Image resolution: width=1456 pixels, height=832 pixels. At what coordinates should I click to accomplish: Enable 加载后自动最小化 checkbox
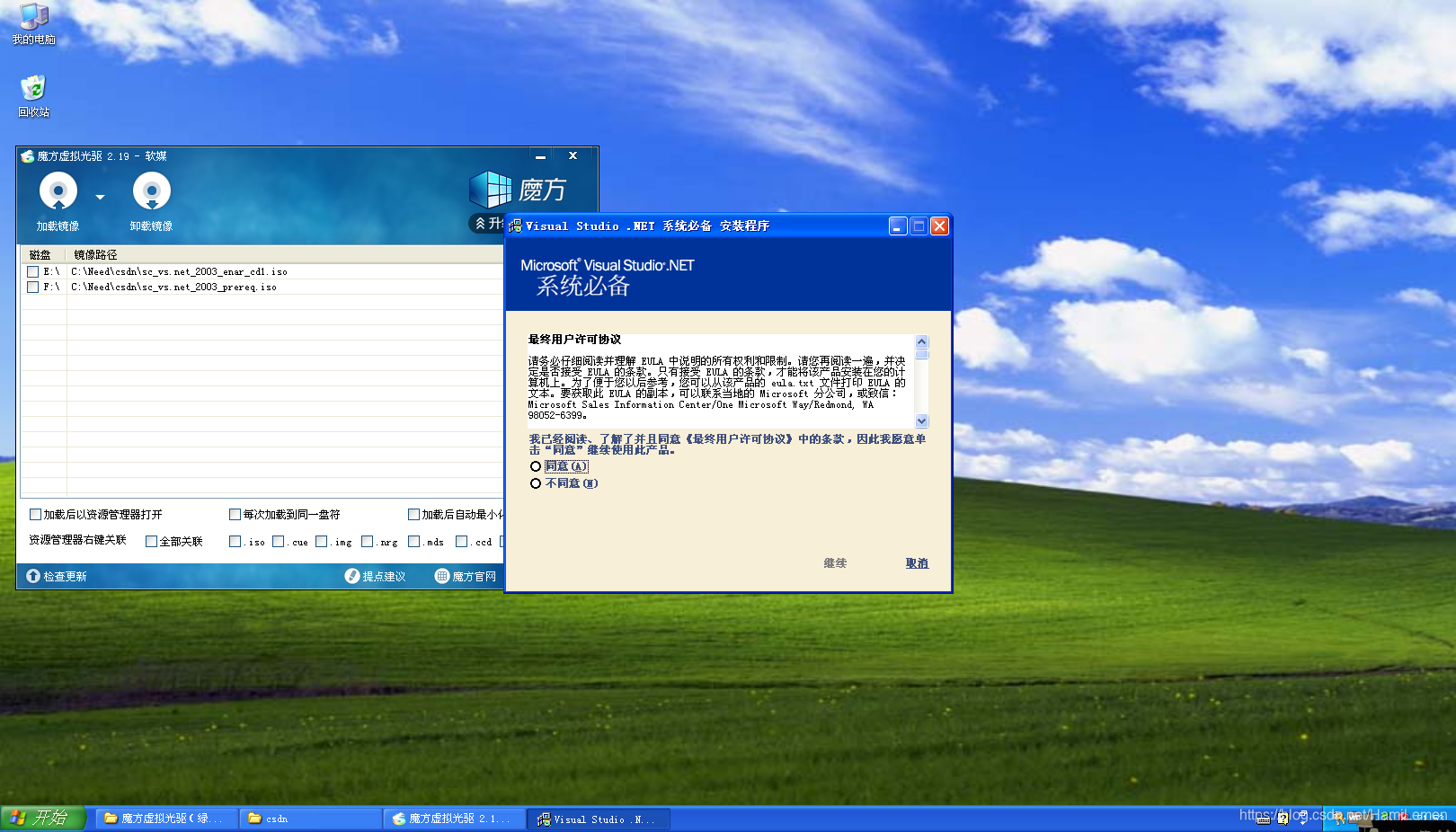[413, 515]
